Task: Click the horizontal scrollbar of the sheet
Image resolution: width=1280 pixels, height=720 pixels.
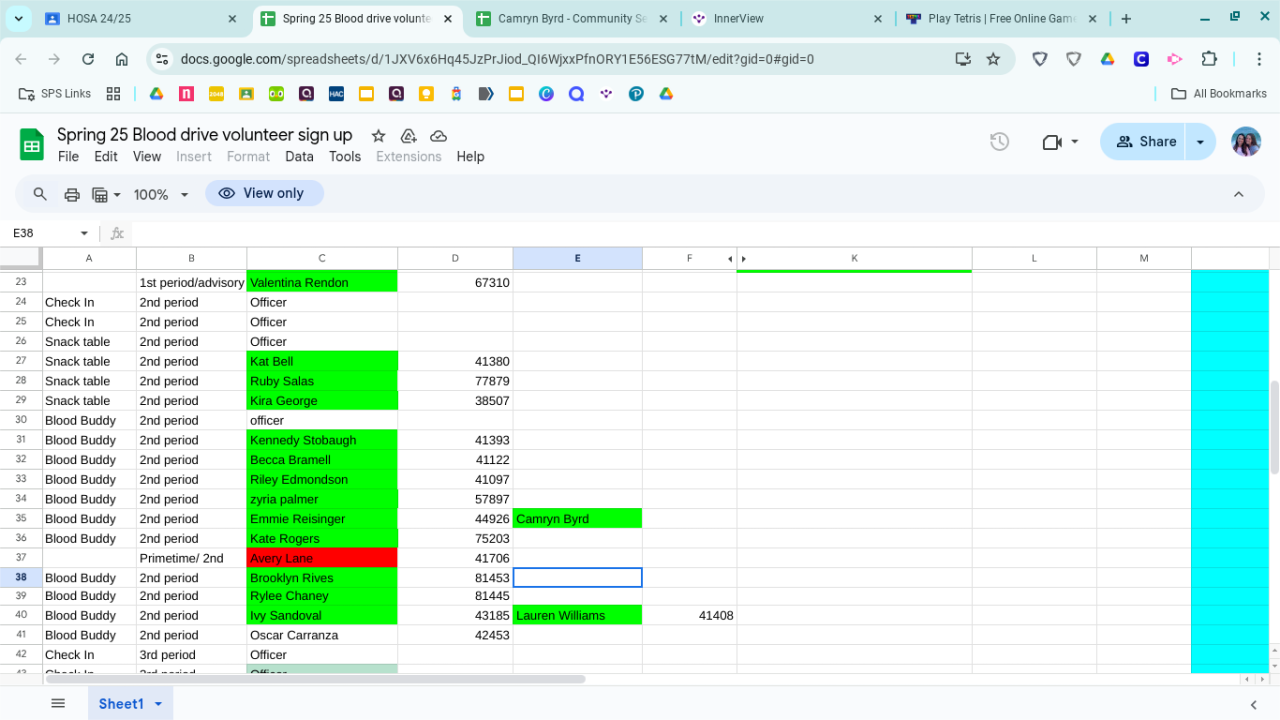Action: (315, 679)
